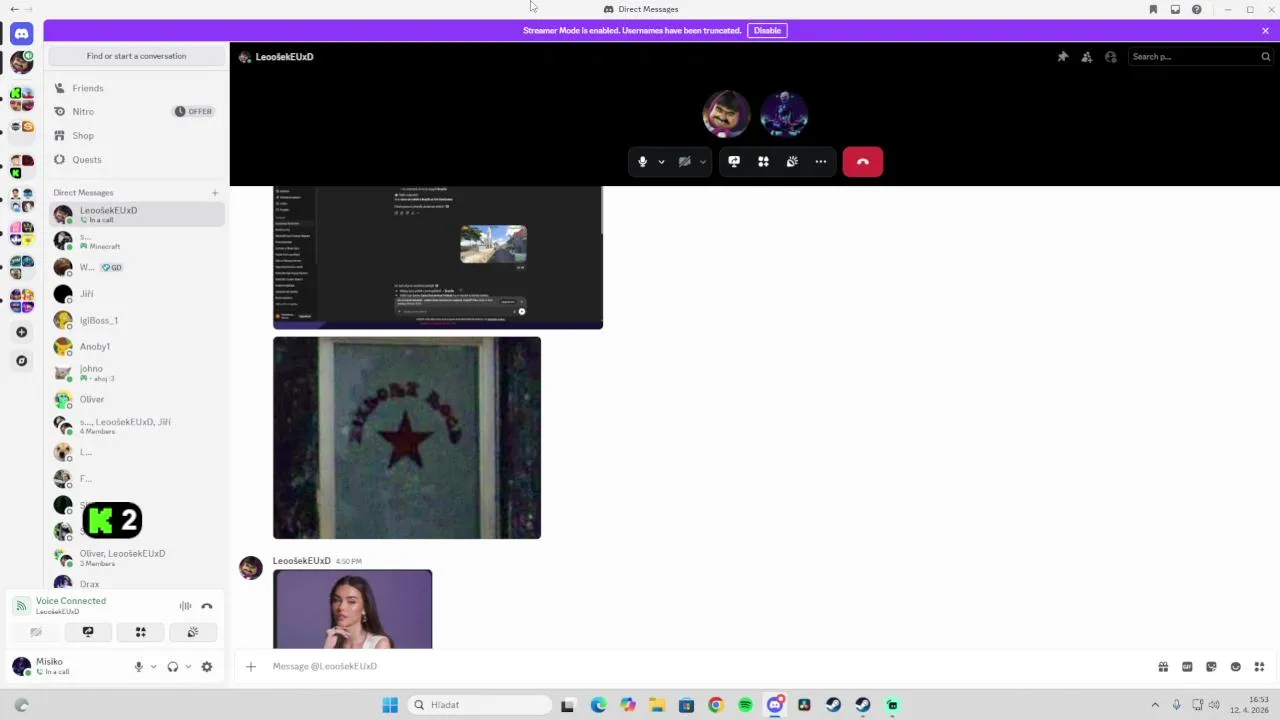1280x720 pixels.
Task: Click Find or start a conversation box
Action: tap(136, 56)
